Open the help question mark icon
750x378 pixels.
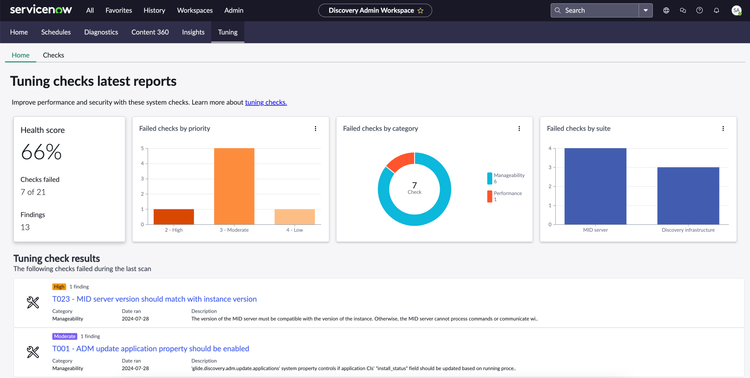pos(699,11)
